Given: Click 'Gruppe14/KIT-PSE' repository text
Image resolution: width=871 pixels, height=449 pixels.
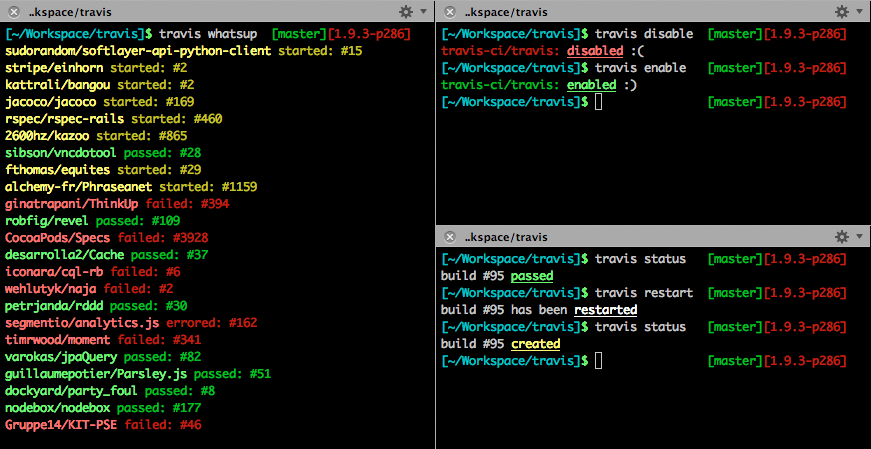Looking at the screenshot, I should point(61,425).
